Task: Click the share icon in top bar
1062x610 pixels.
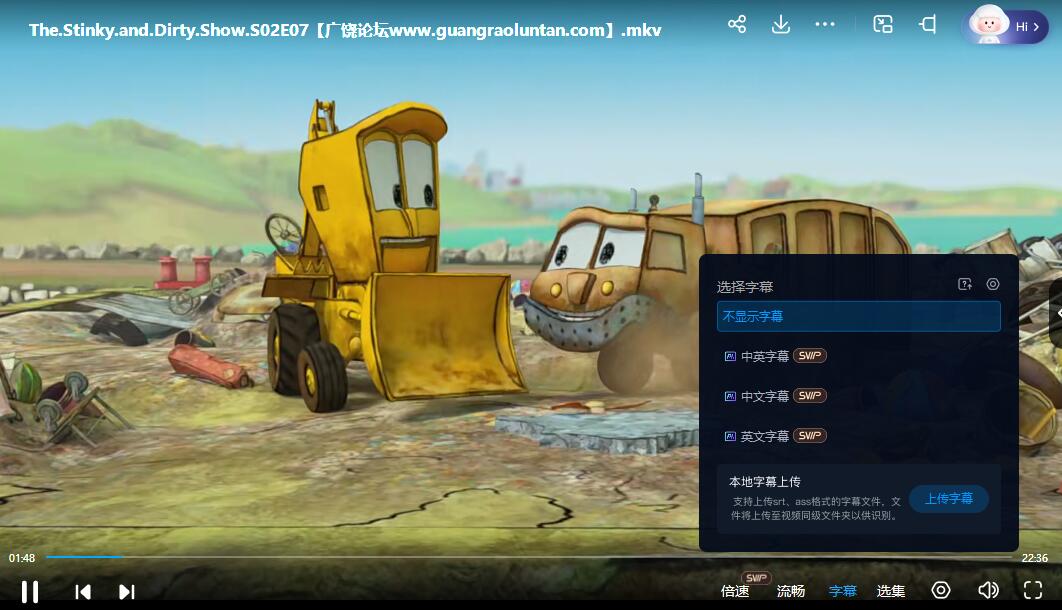Action: (x=737, y=24)
